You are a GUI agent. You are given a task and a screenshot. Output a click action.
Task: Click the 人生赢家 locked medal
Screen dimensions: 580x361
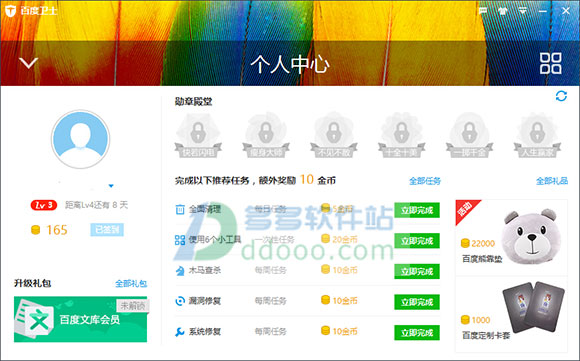coord(537,135)
